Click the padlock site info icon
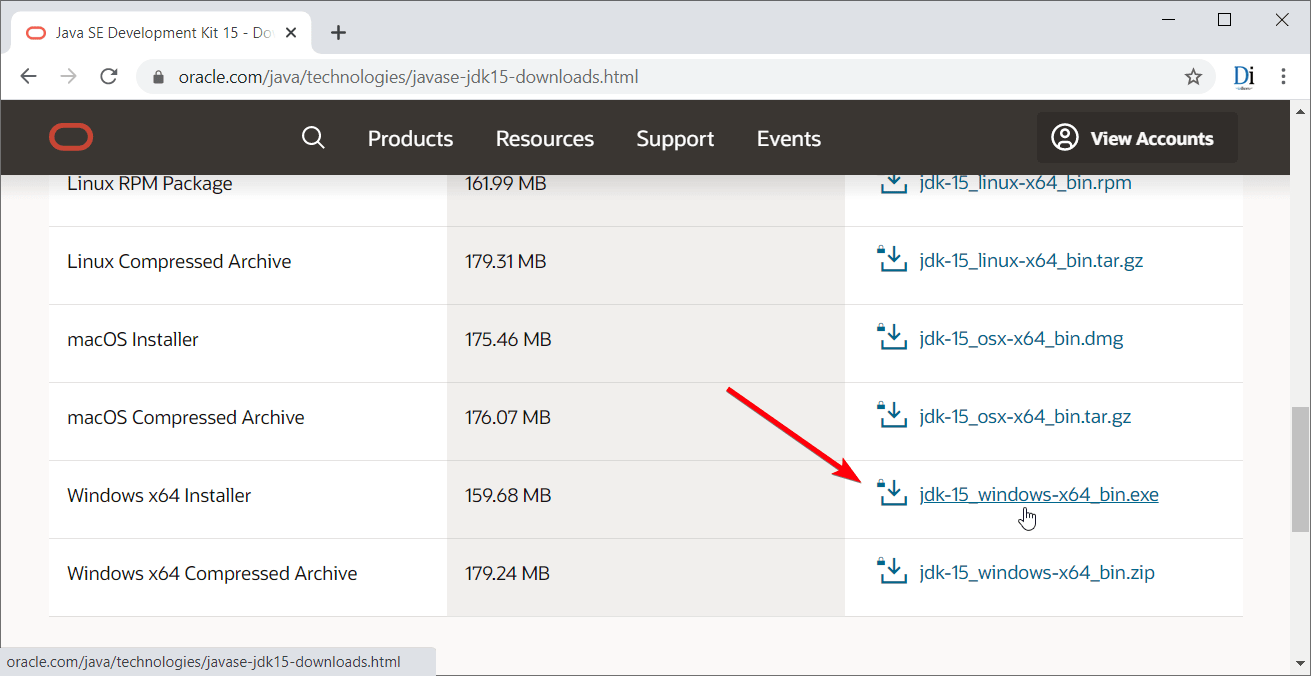 click(157, 77)
